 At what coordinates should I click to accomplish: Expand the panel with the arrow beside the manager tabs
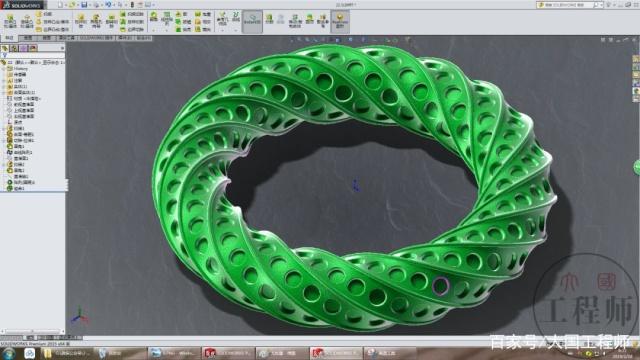(x=62, y=48)
